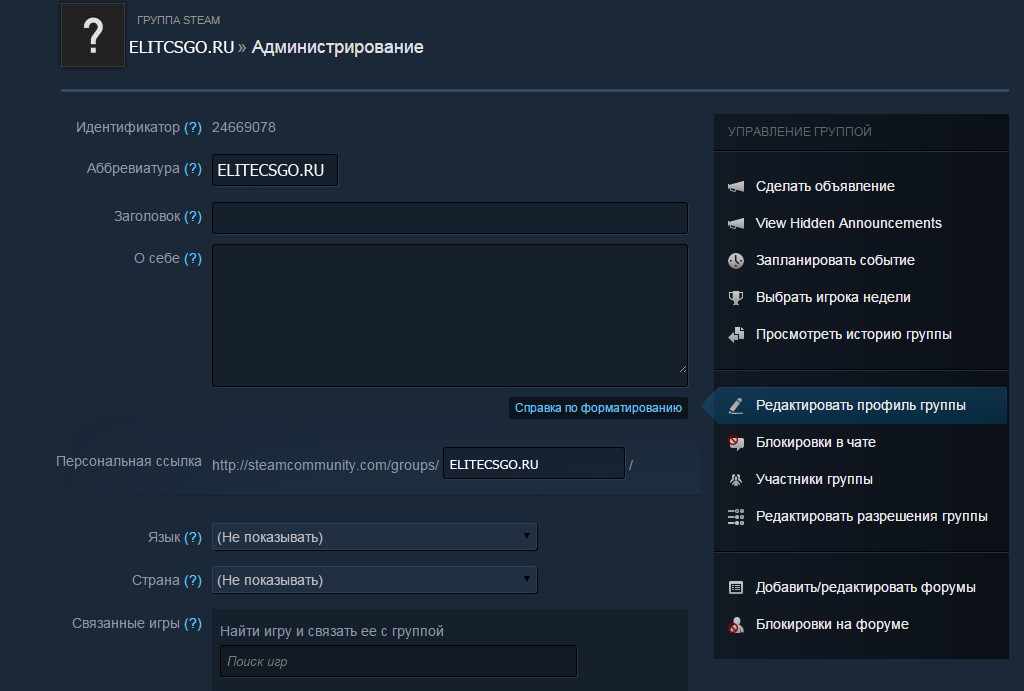The image size is (1024, 691).
Task: Click the members icon for Участники группы
Action: pyautogui.click(x=736, y=480)
